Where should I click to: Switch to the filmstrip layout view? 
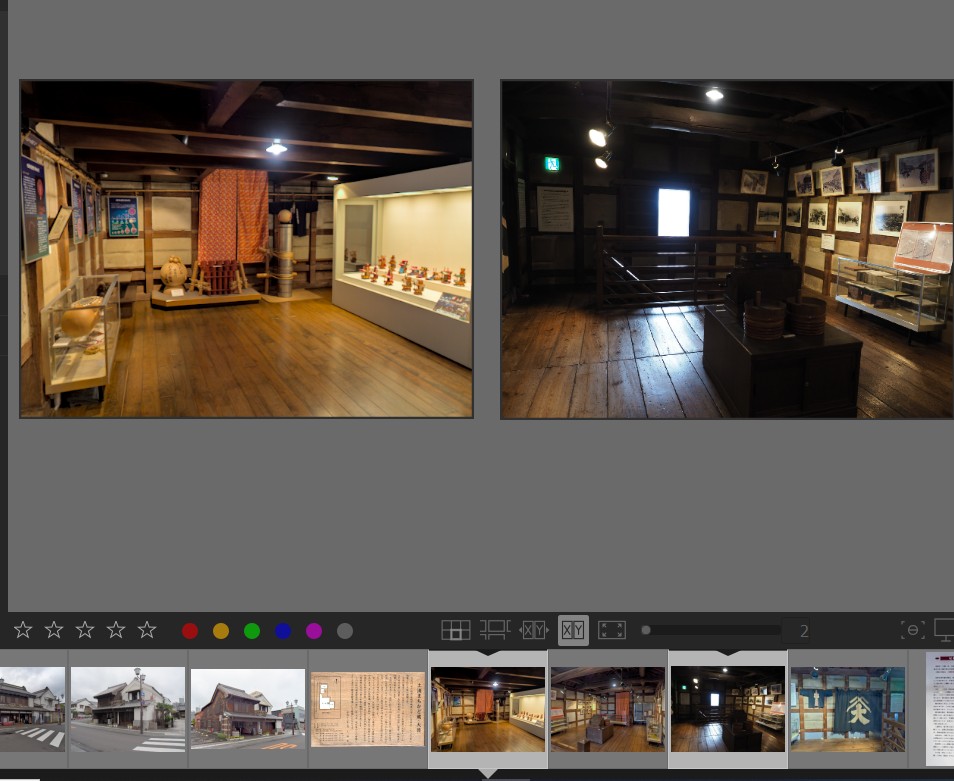point(495,630)
